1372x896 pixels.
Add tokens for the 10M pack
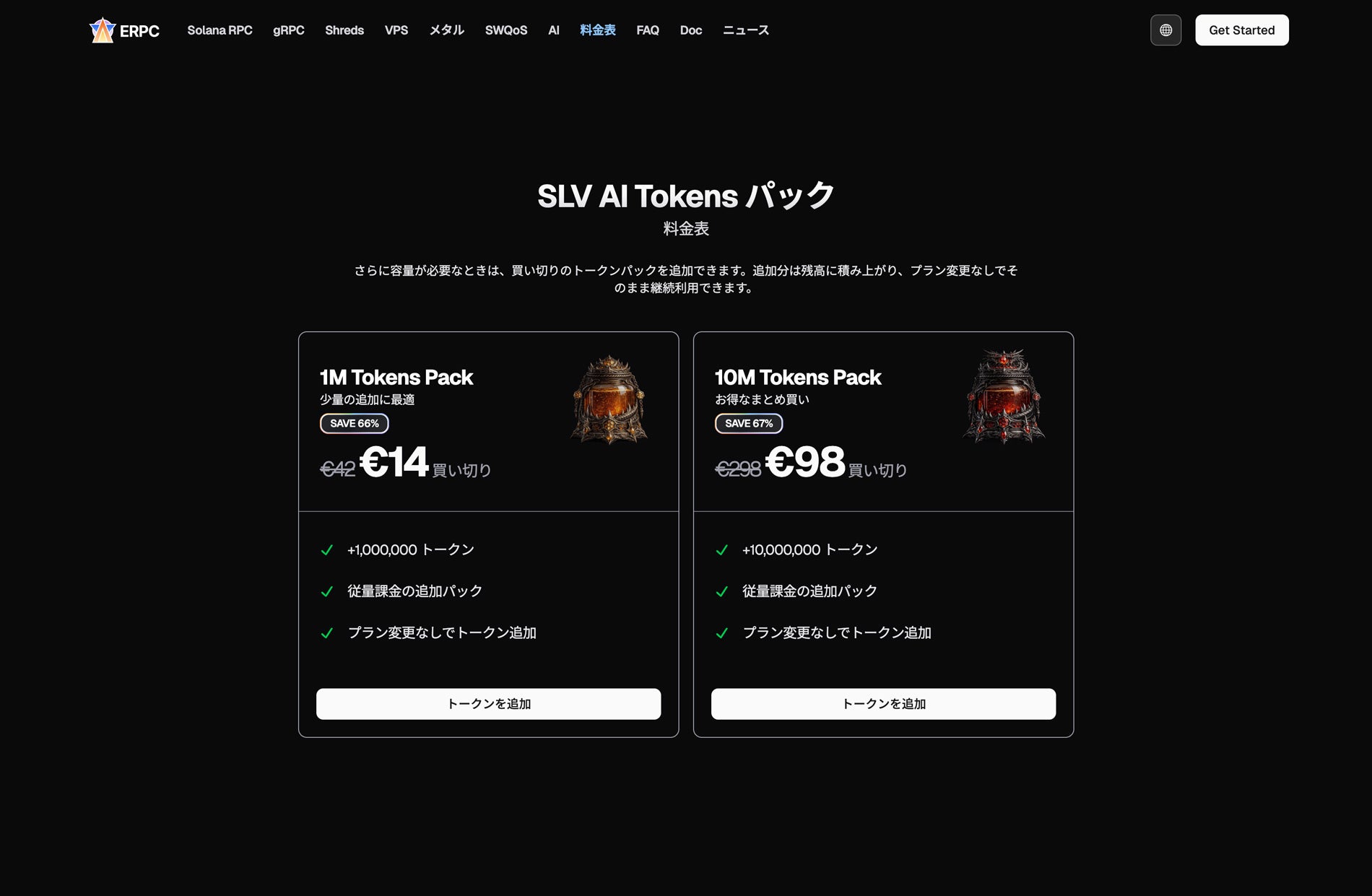(x=884, y=704)
